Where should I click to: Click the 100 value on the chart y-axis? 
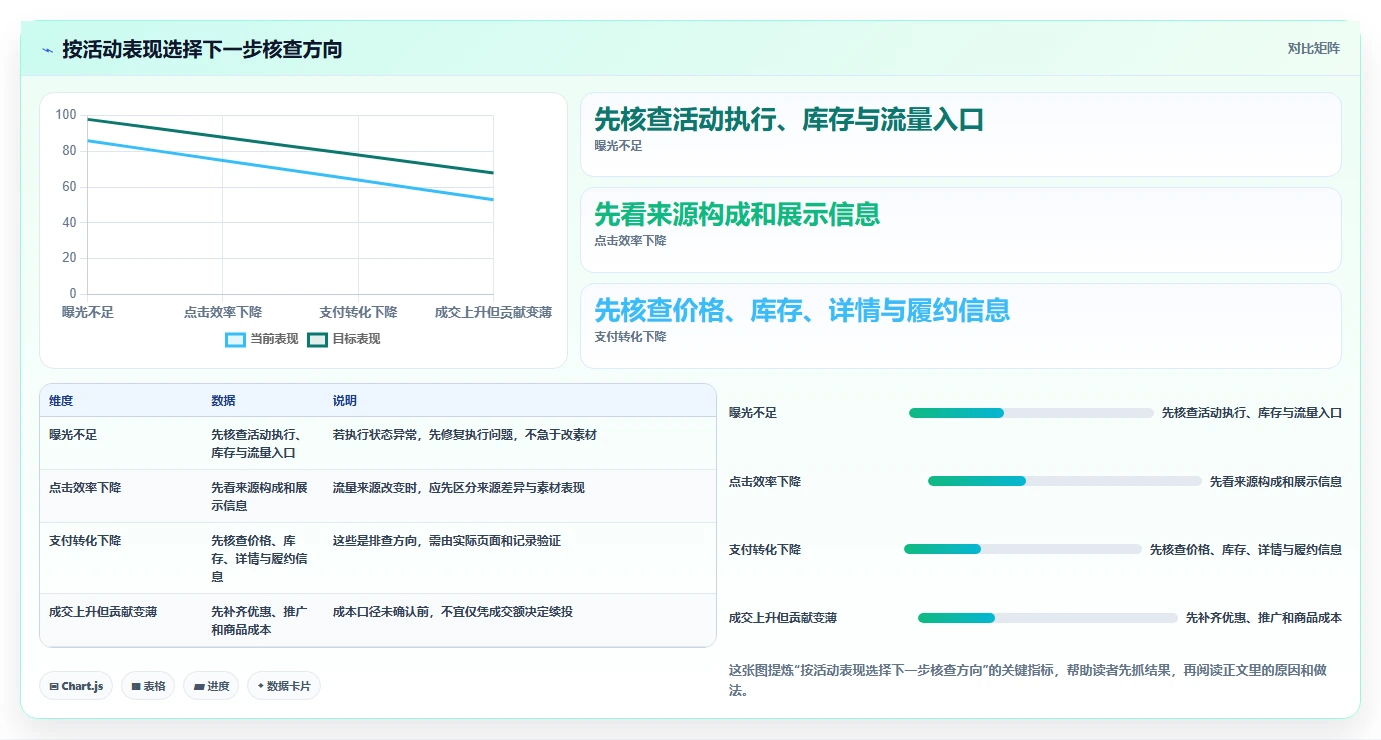pos(66,115)
